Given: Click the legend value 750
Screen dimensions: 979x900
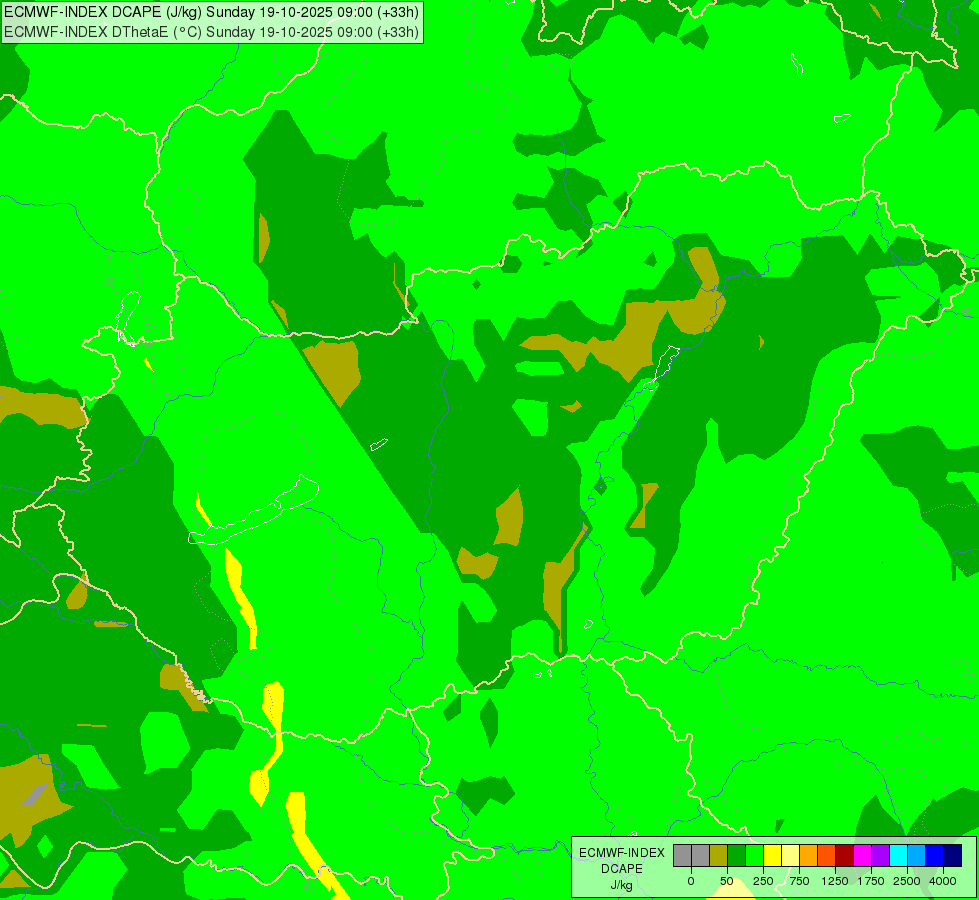Looking at the screenshot, I should pyautogui.click(x=799, y=881).
